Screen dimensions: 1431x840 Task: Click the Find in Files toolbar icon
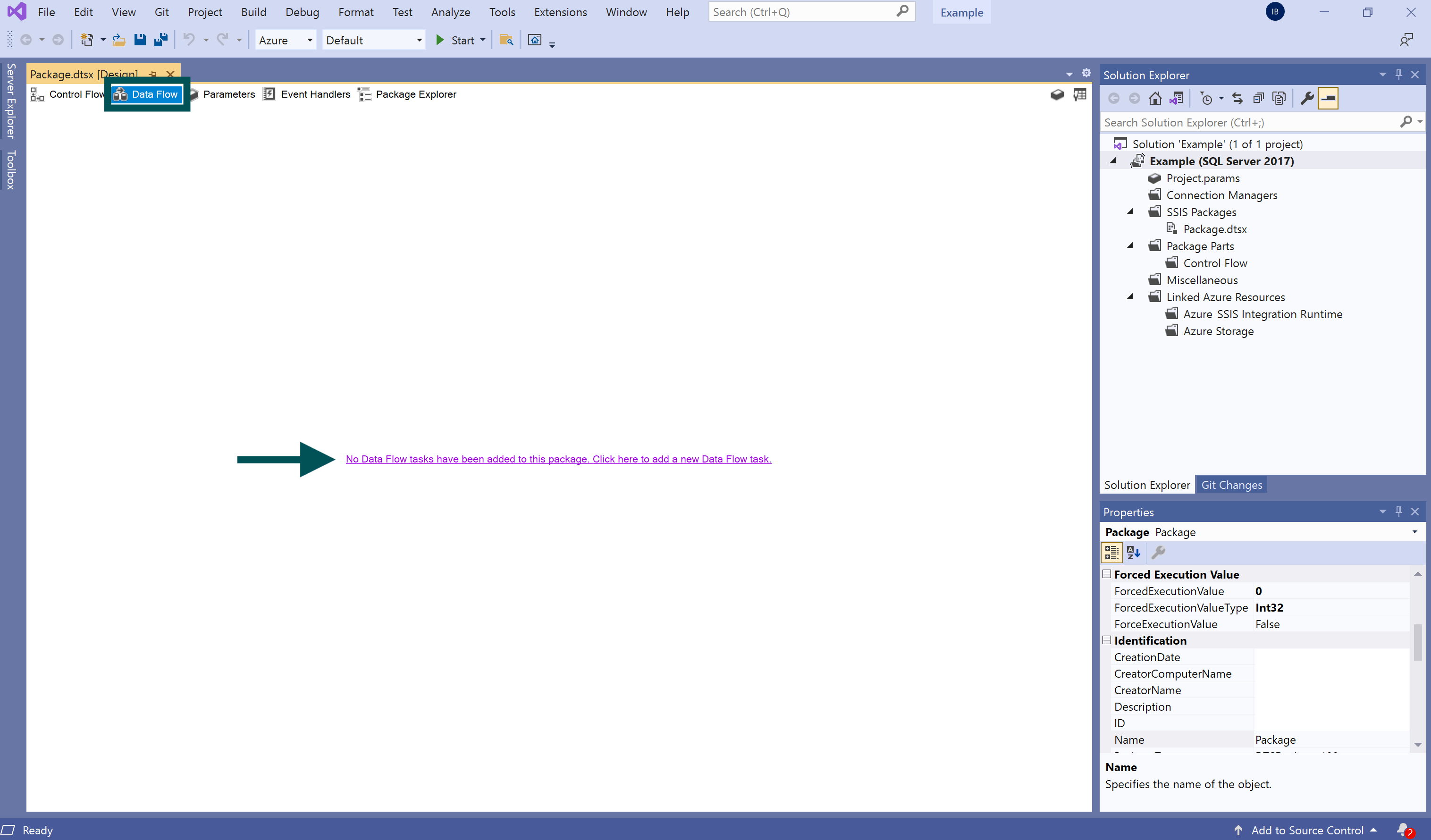506,40
